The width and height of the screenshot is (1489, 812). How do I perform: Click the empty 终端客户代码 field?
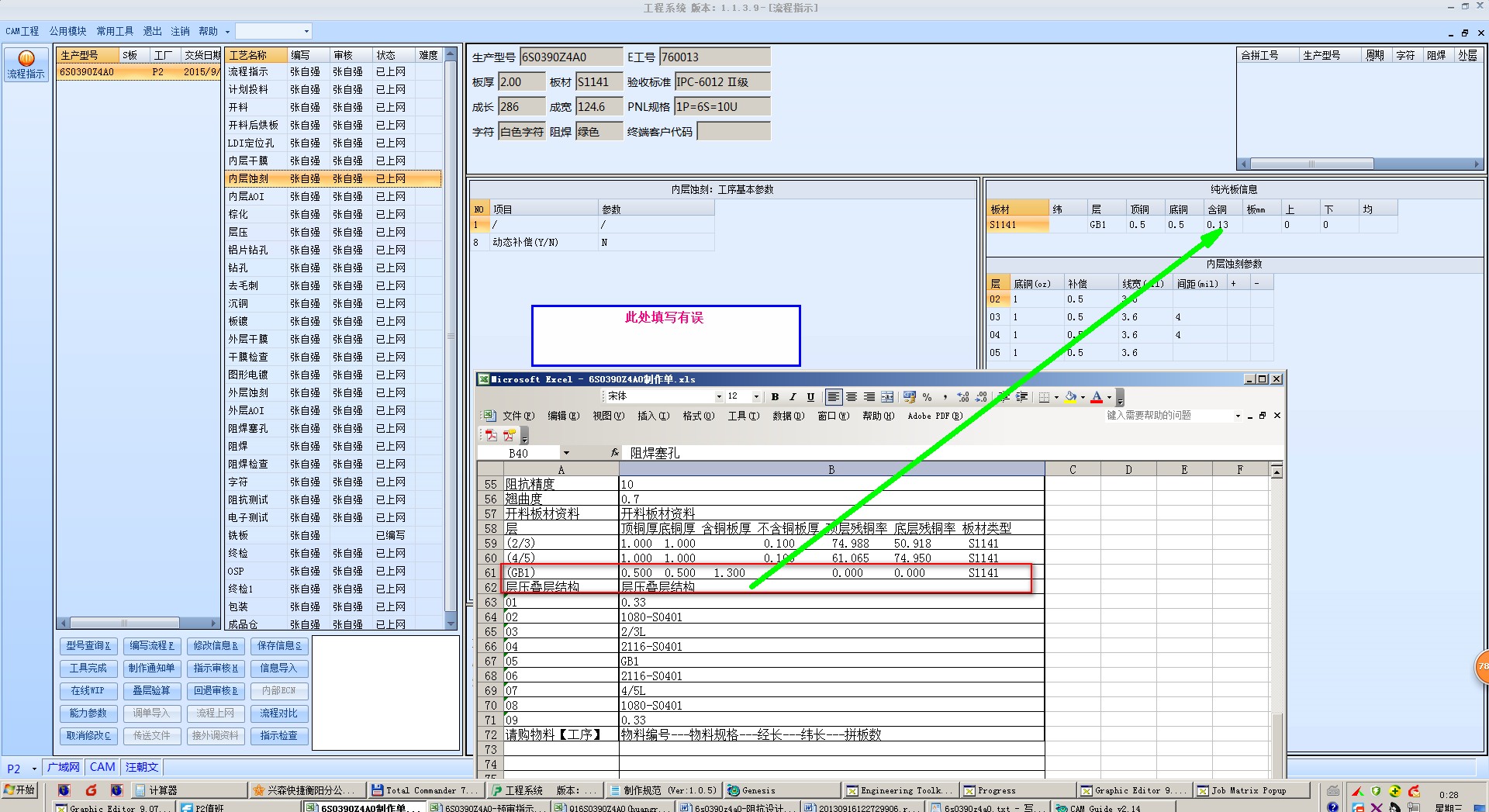click(x=734, y=132)
